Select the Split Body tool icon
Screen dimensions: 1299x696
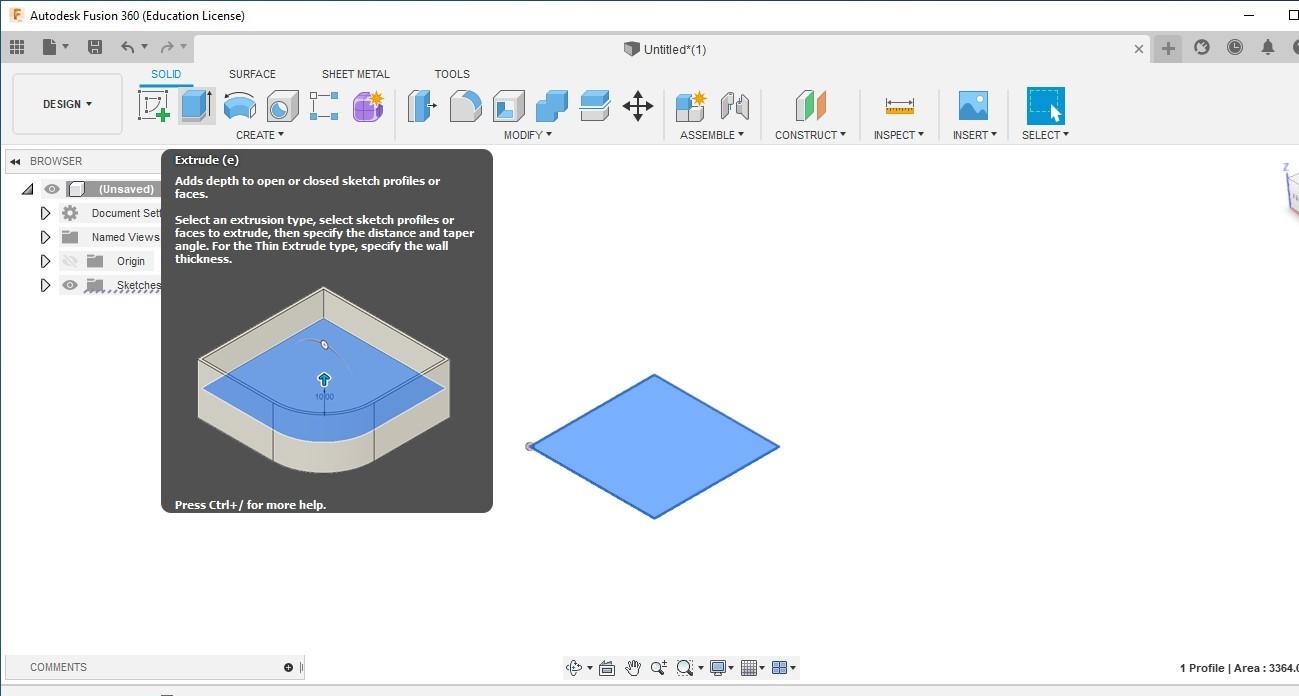[594, 105]
